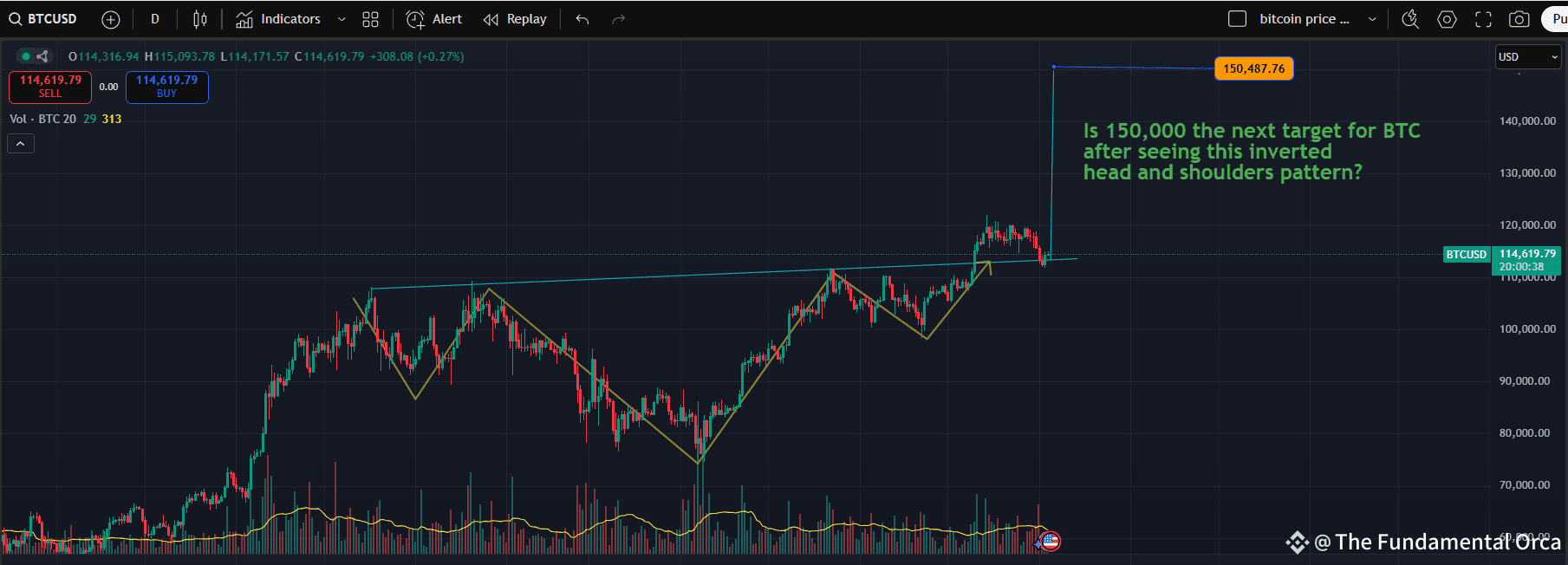This screenshot has height=565, width=1568.
Task: Create an Alert from the toolbar
Action: (x=434, y=19)
